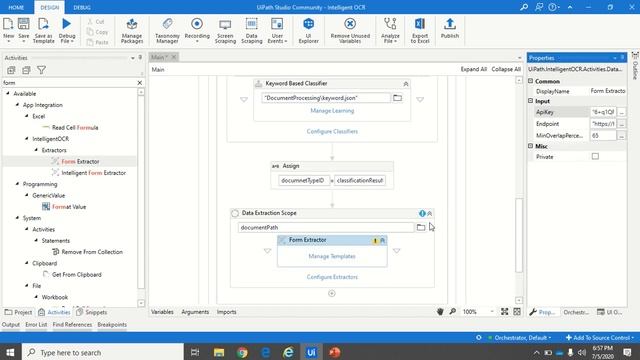
Task: Click Manage Learning link
Action: click(x=332, y=111)
